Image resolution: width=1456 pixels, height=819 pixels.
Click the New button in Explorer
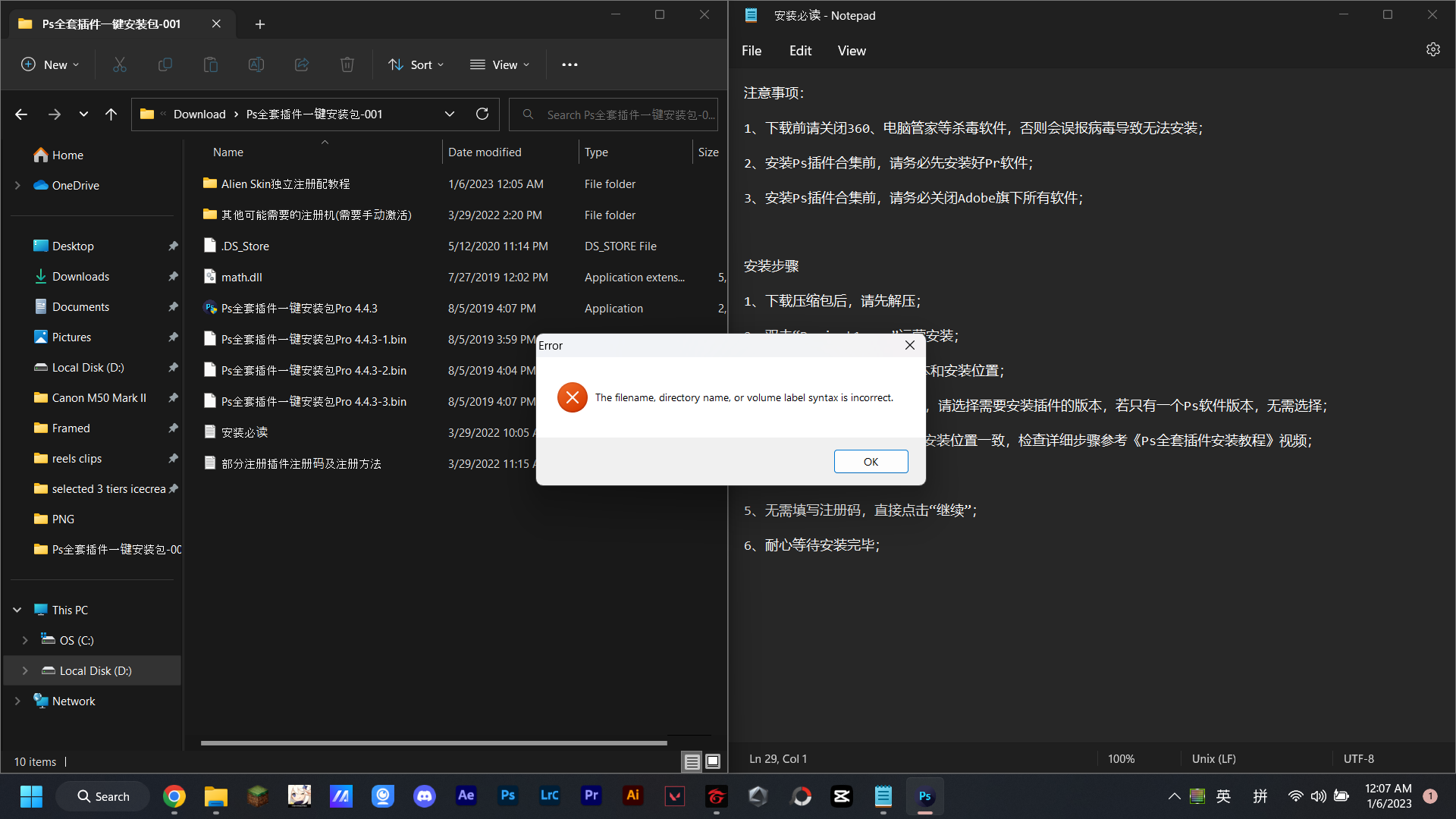(x=50, y=64)
